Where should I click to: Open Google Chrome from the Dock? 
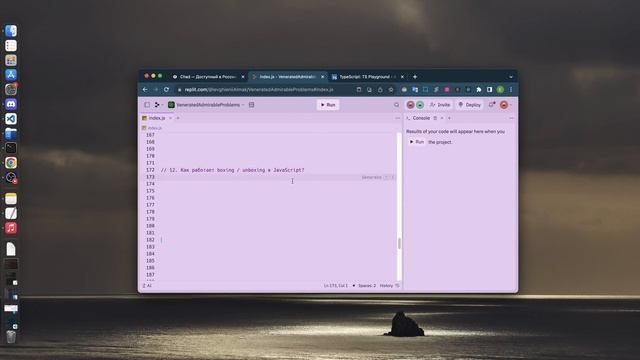[x=11, y=162]
